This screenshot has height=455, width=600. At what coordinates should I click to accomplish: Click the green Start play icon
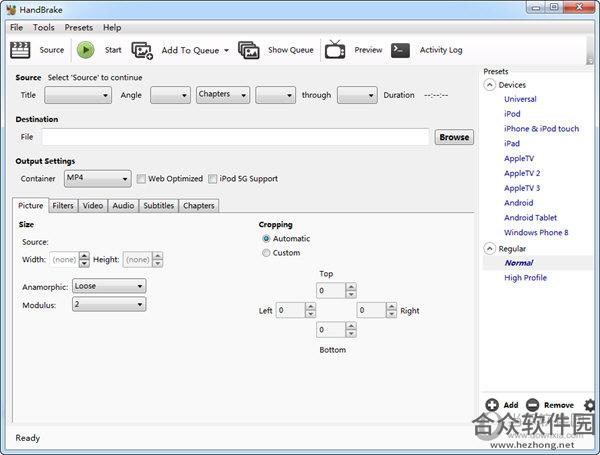coord(85,50)
